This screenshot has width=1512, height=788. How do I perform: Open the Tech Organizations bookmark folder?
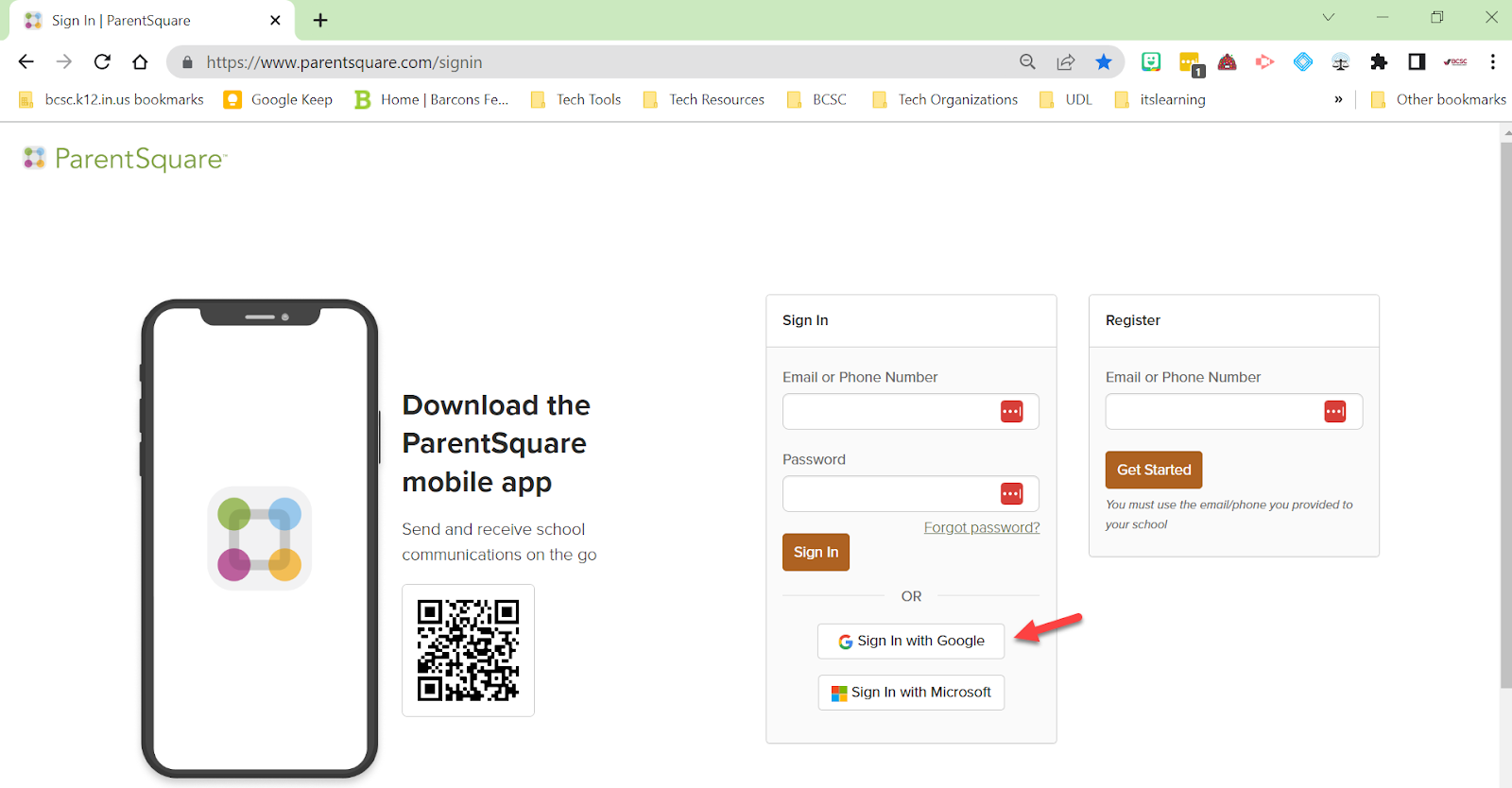pos(945,99)
